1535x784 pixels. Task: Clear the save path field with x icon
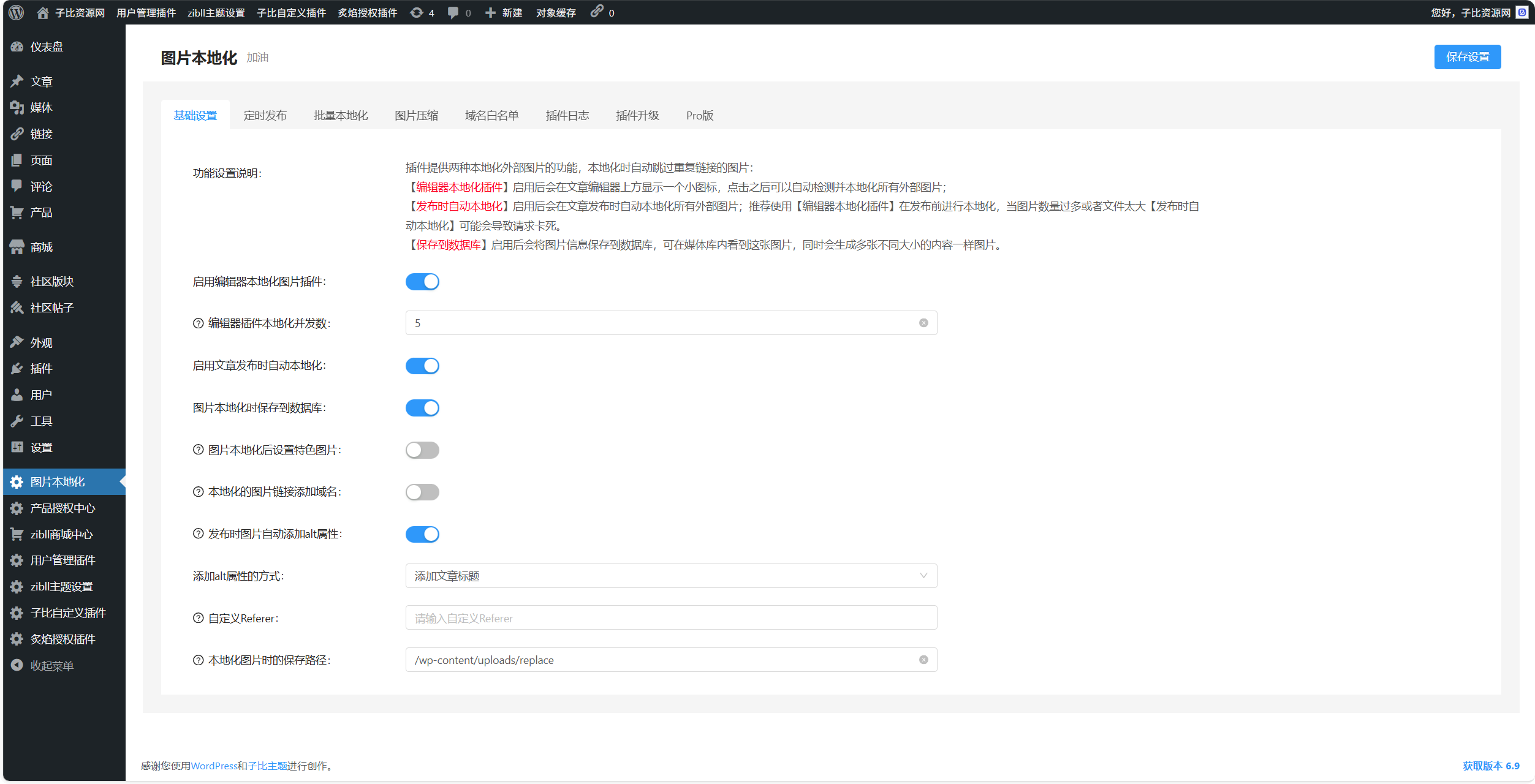click(923, 660)
